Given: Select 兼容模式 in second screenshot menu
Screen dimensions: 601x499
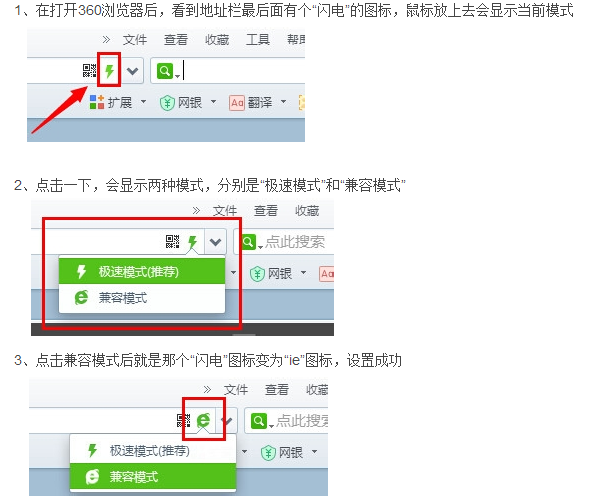Looking at the screenshot, I should click(x=141, y=298).
